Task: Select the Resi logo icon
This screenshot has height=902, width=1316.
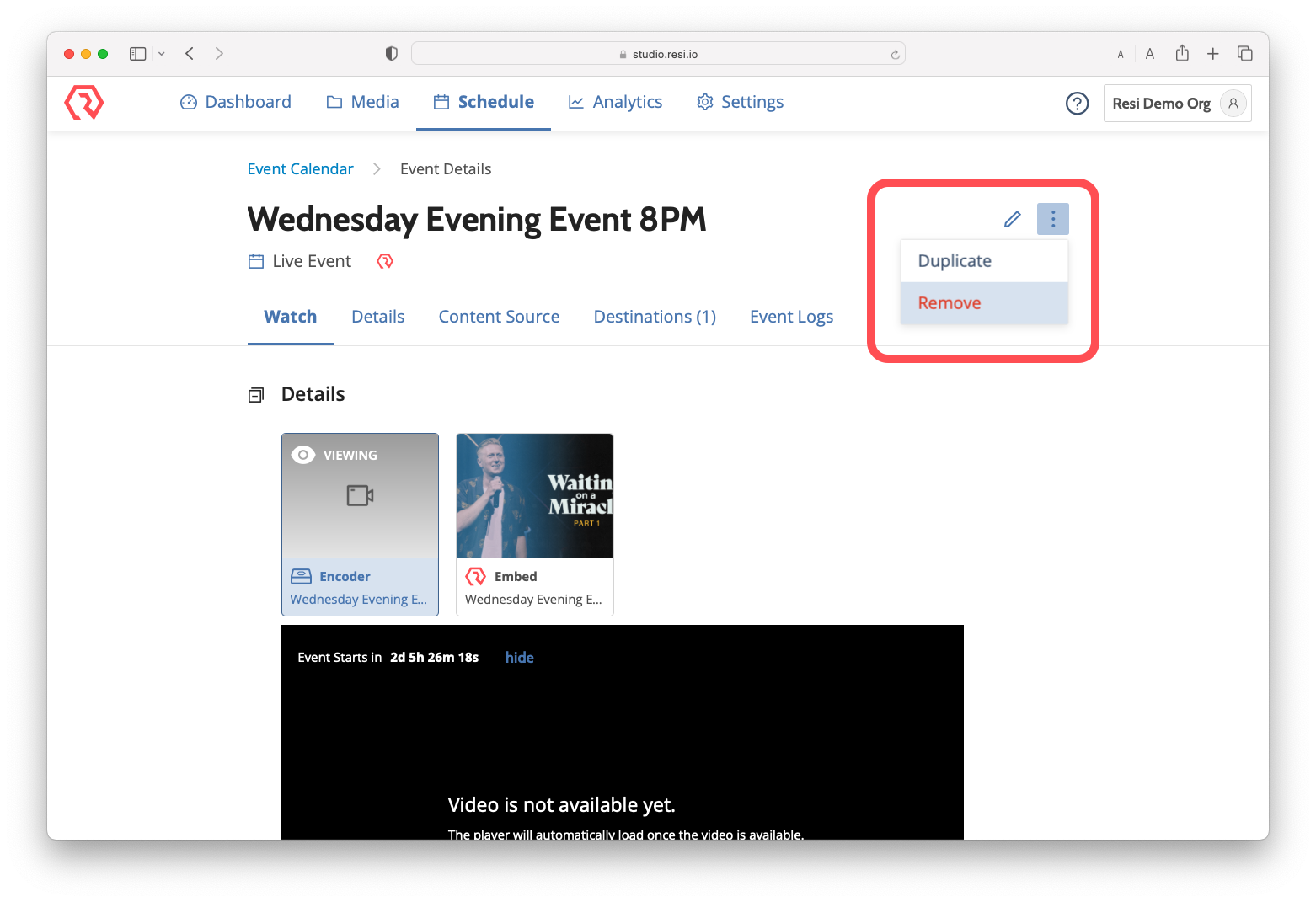Action: [x=83, y=102]
